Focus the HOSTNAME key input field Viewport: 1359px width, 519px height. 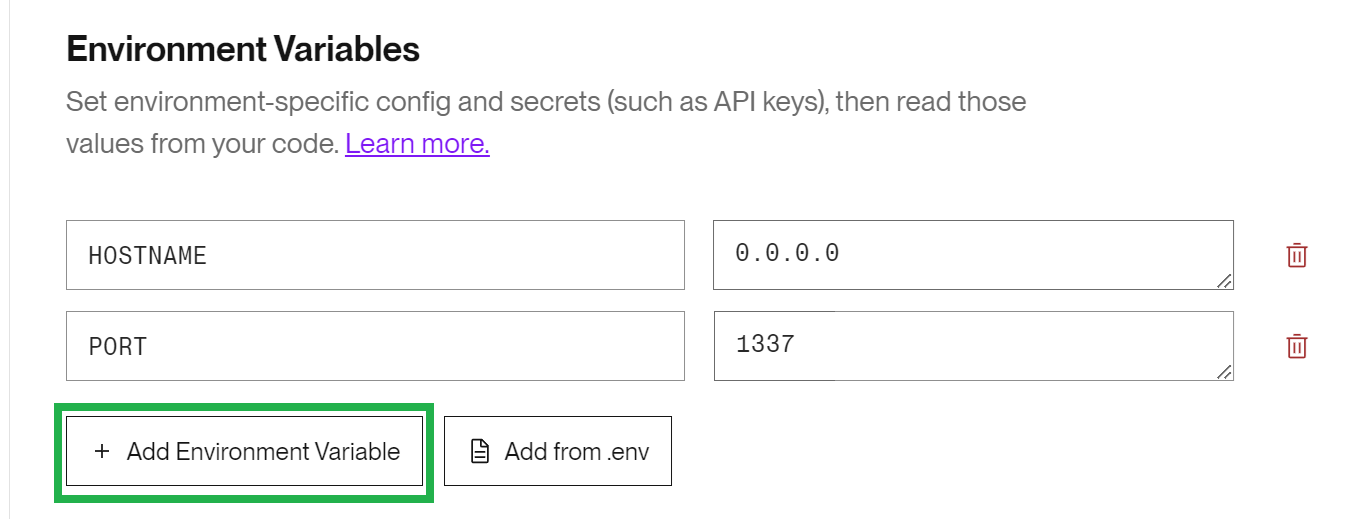pos(375,255)
